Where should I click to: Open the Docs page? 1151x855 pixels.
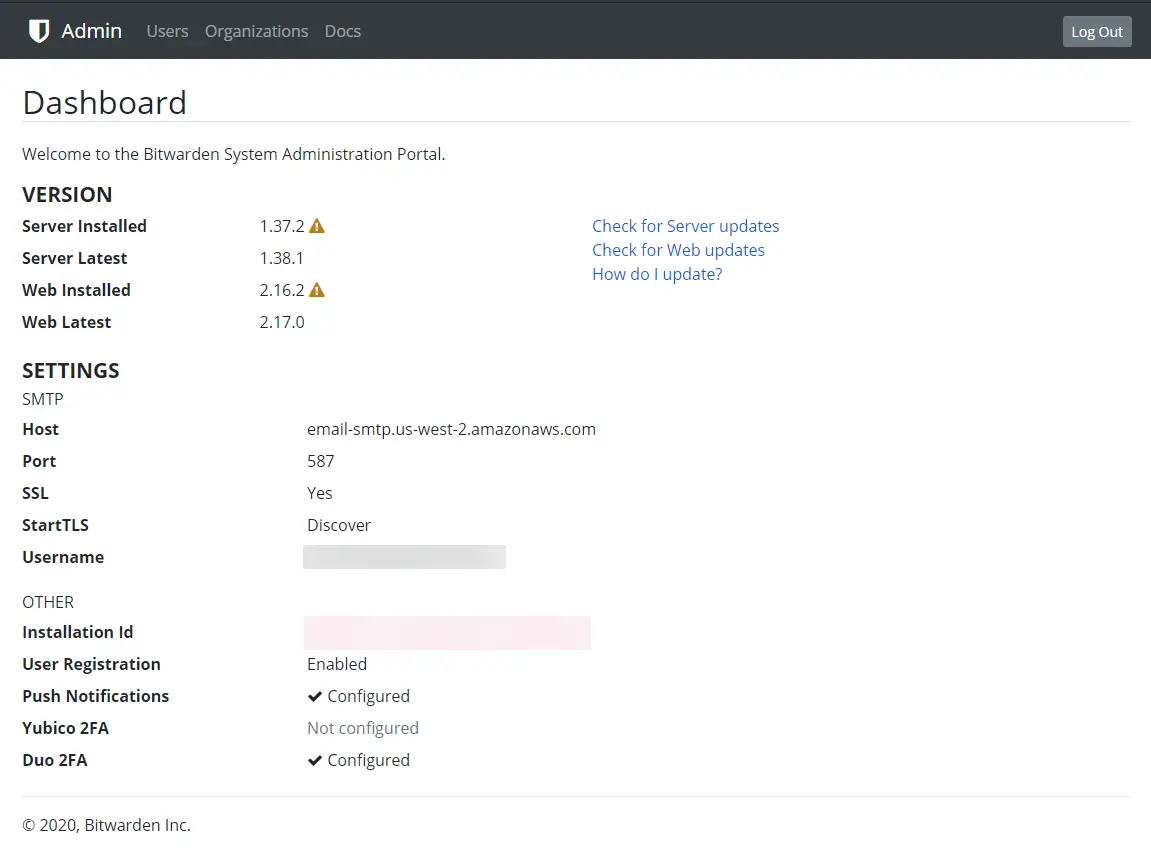[x=342, y=31]
